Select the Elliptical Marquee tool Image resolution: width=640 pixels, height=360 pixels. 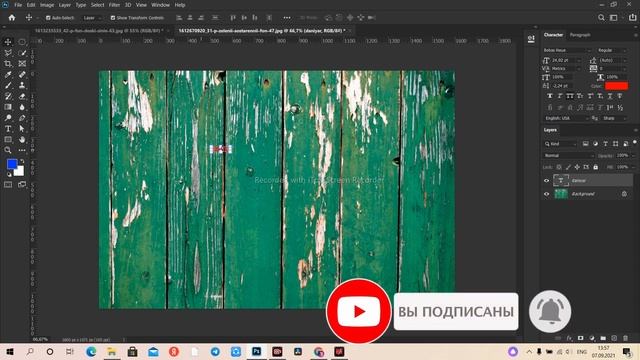22,42
